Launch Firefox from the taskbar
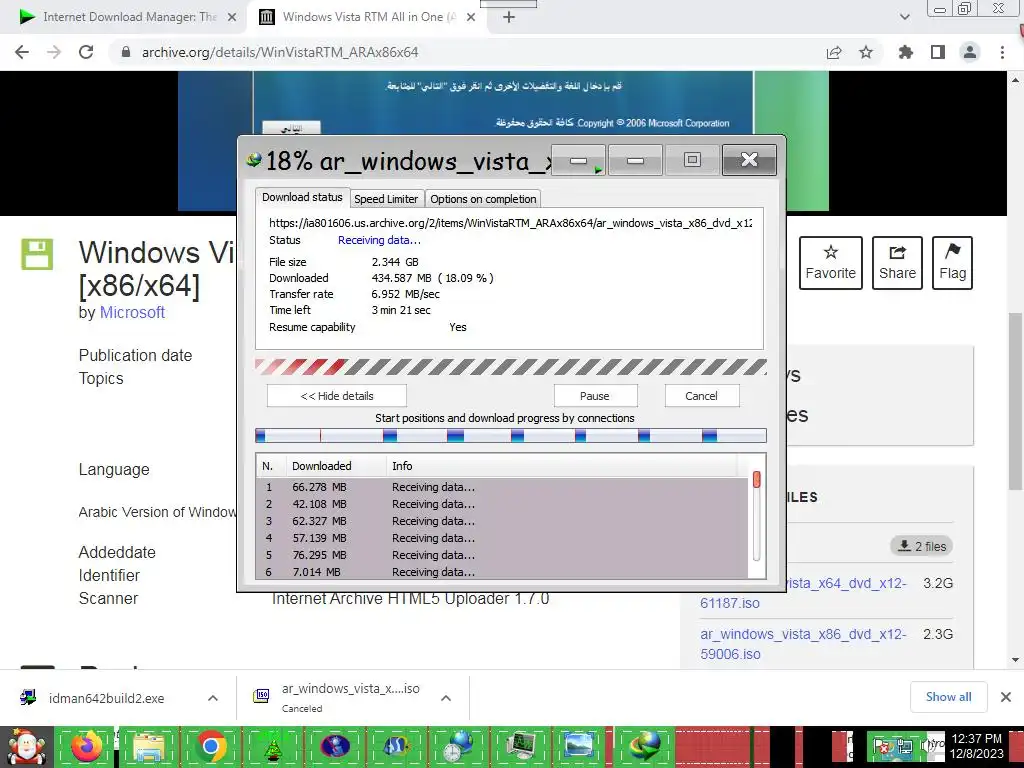 pos(86,746)
